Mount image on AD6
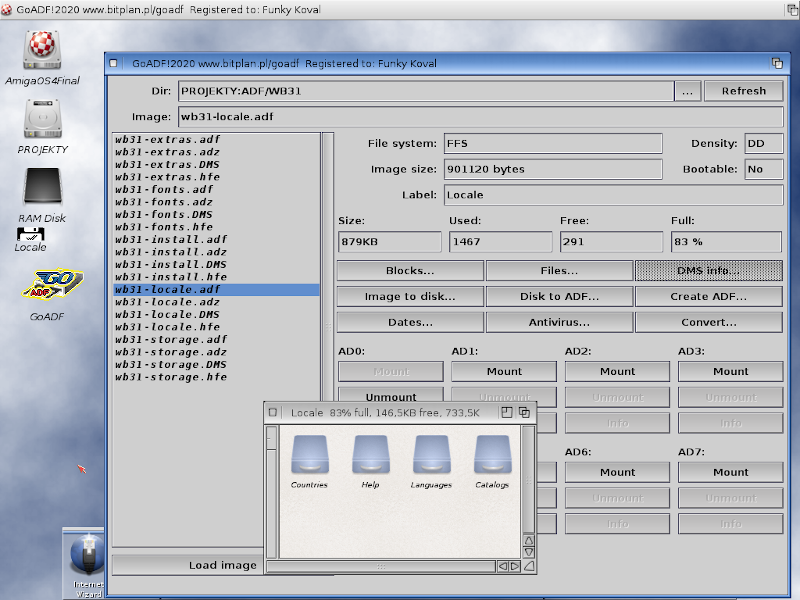The width and height of the screenshot is (800, 600). click(617, 472)
